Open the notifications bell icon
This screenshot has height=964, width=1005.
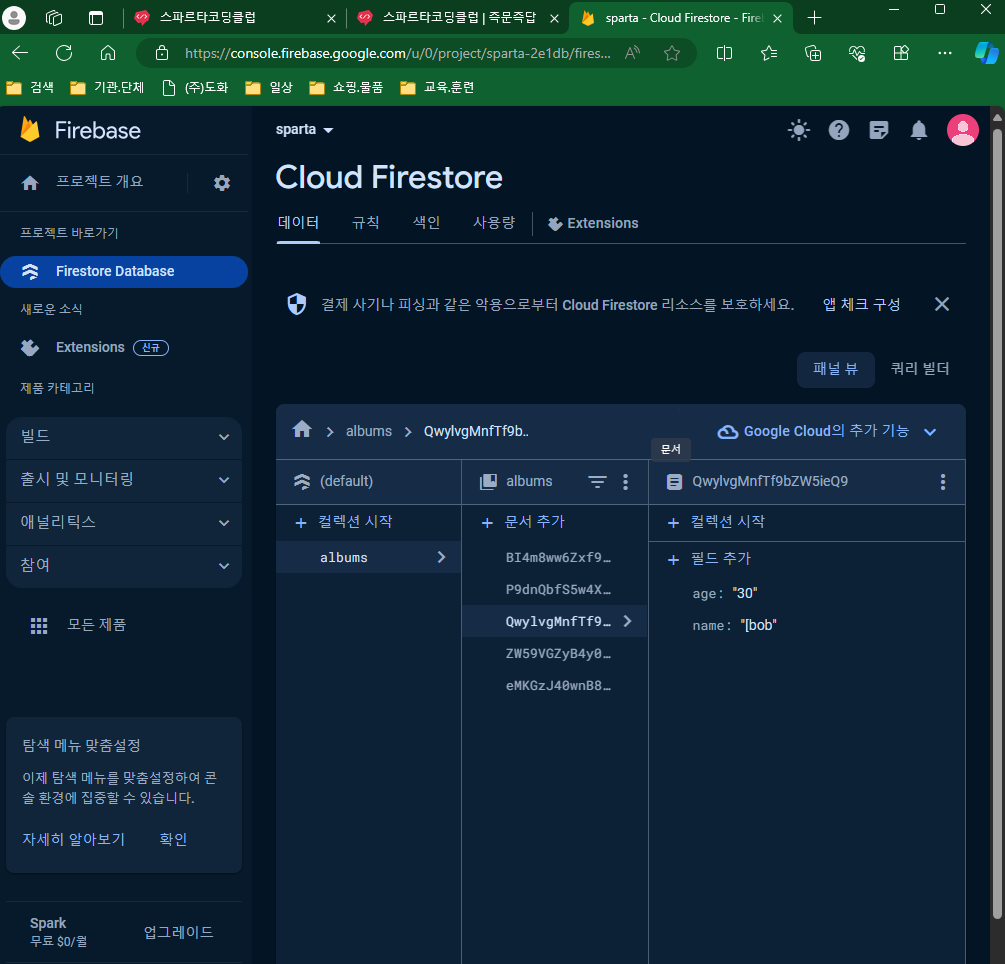click(x=918, y=130)
